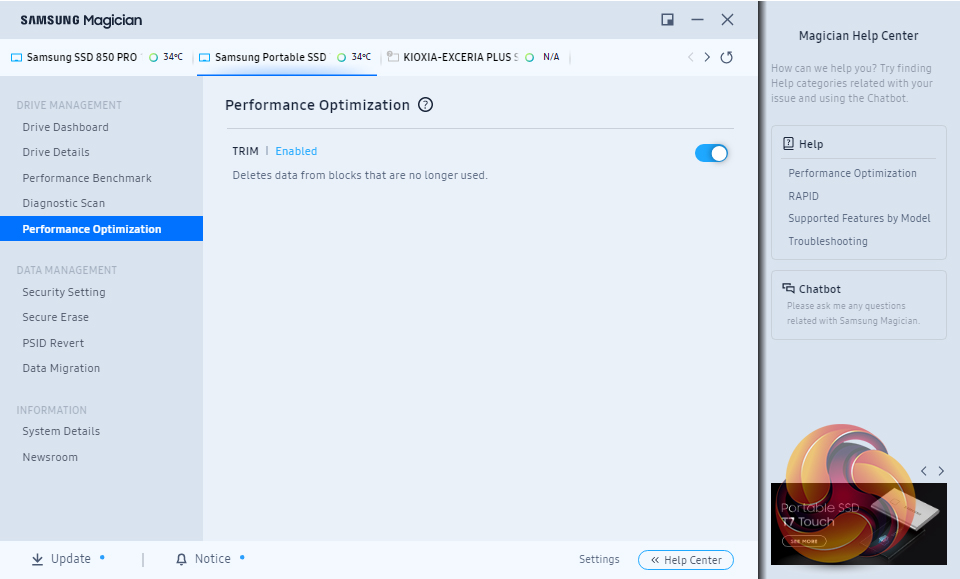Minimize the Samsung Magician window
Viewport: 960px width, 579px height.
click(697, 20)
